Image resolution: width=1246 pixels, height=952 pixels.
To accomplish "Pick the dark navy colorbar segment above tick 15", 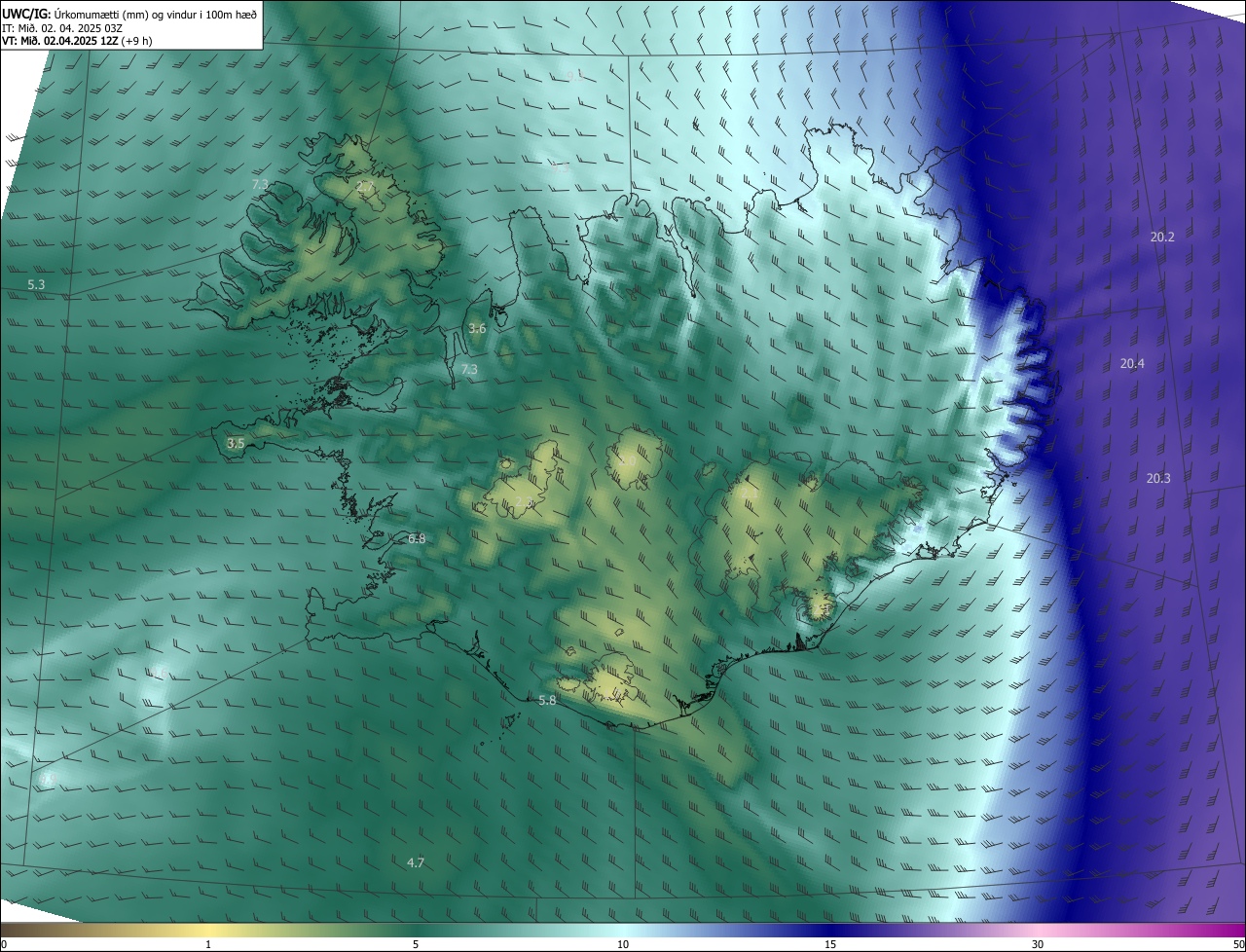I will click(x=830, y=930).
